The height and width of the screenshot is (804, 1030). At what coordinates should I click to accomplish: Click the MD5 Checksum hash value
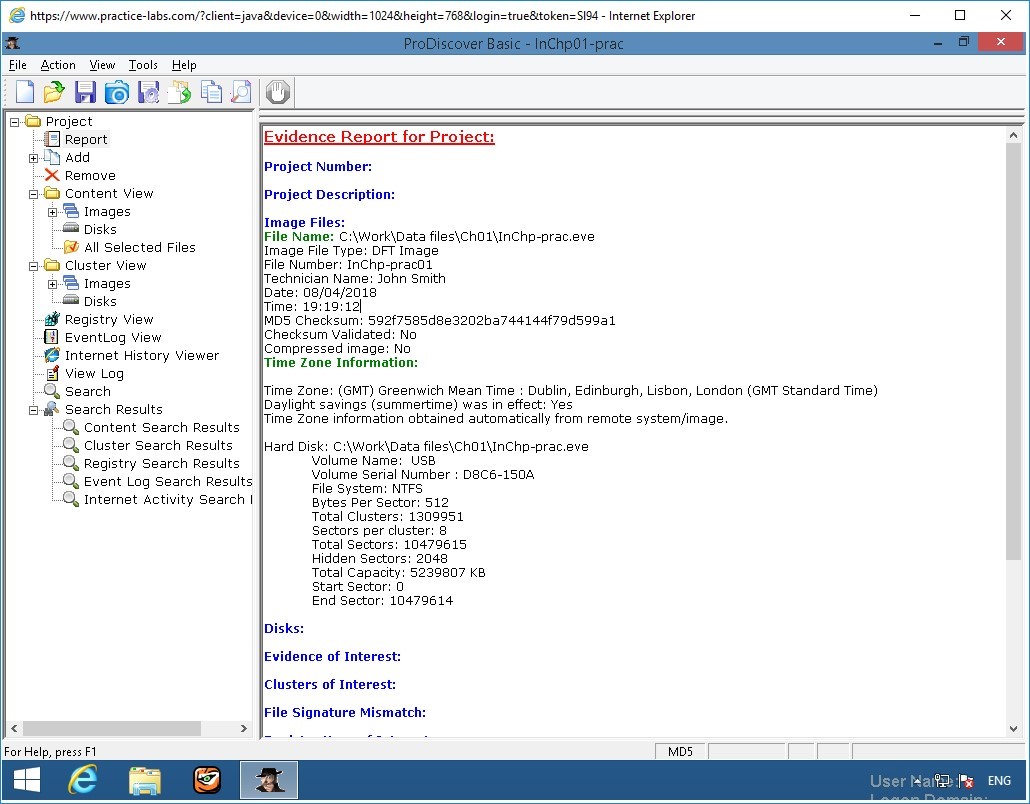click(492, 321)
